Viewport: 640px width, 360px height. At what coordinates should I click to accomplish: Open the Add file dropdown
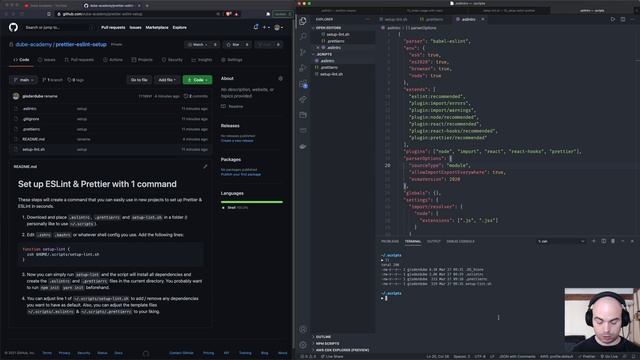point(167,80)
